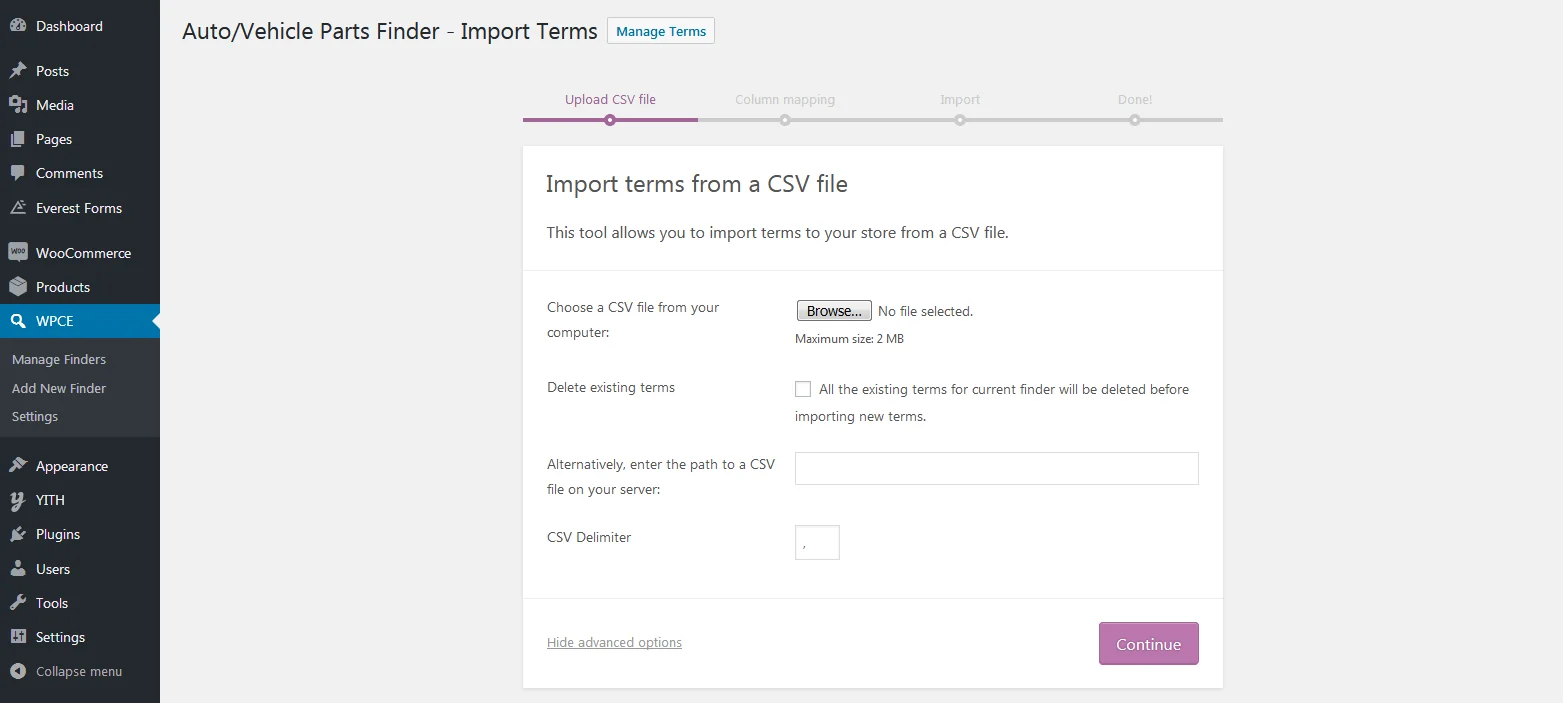
Task: Click Hide advanced options link
Action: tap(614, 642)
